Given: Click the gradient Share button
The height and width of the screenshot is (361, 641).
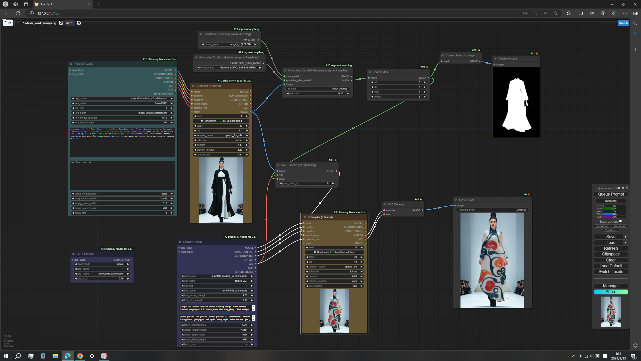Looking at the screenshot, I should coord(611,291).
